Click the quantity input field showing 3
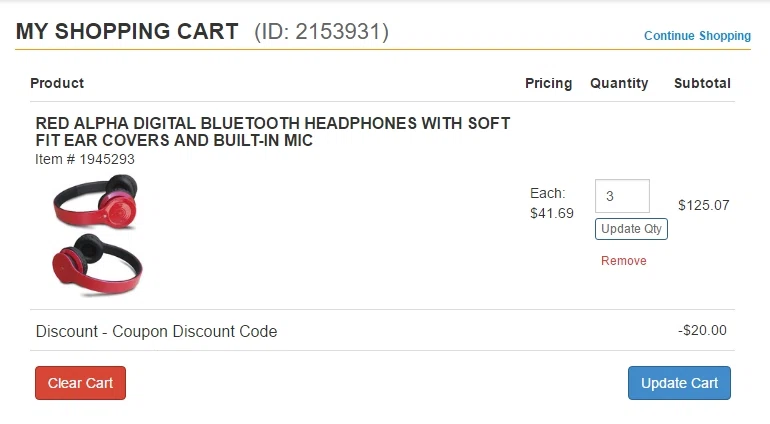Image resolution: width=770 pixels, height=424 pixels. point(622,196)
